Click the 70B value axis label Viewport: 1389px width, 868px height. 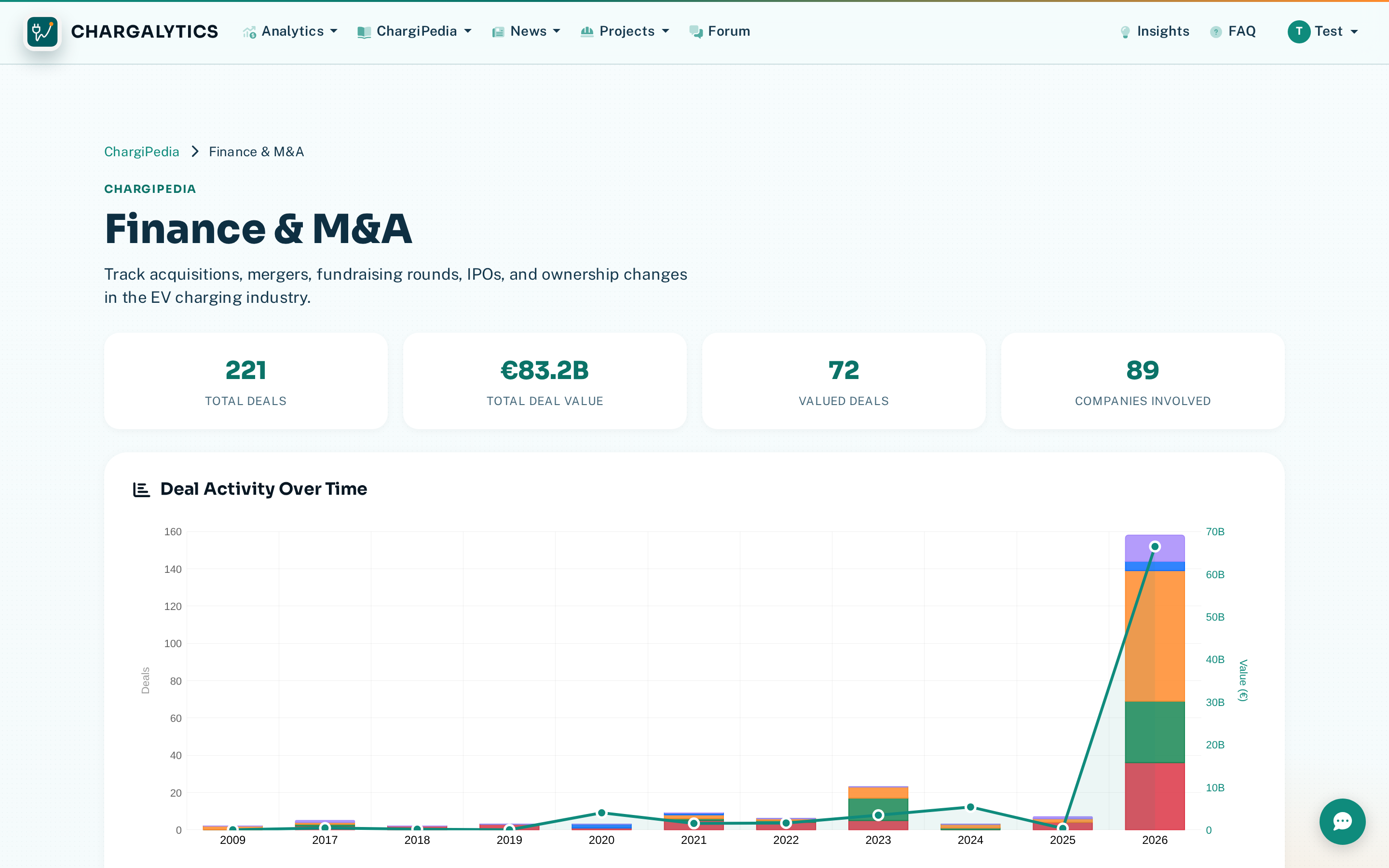click(1215, 531)
